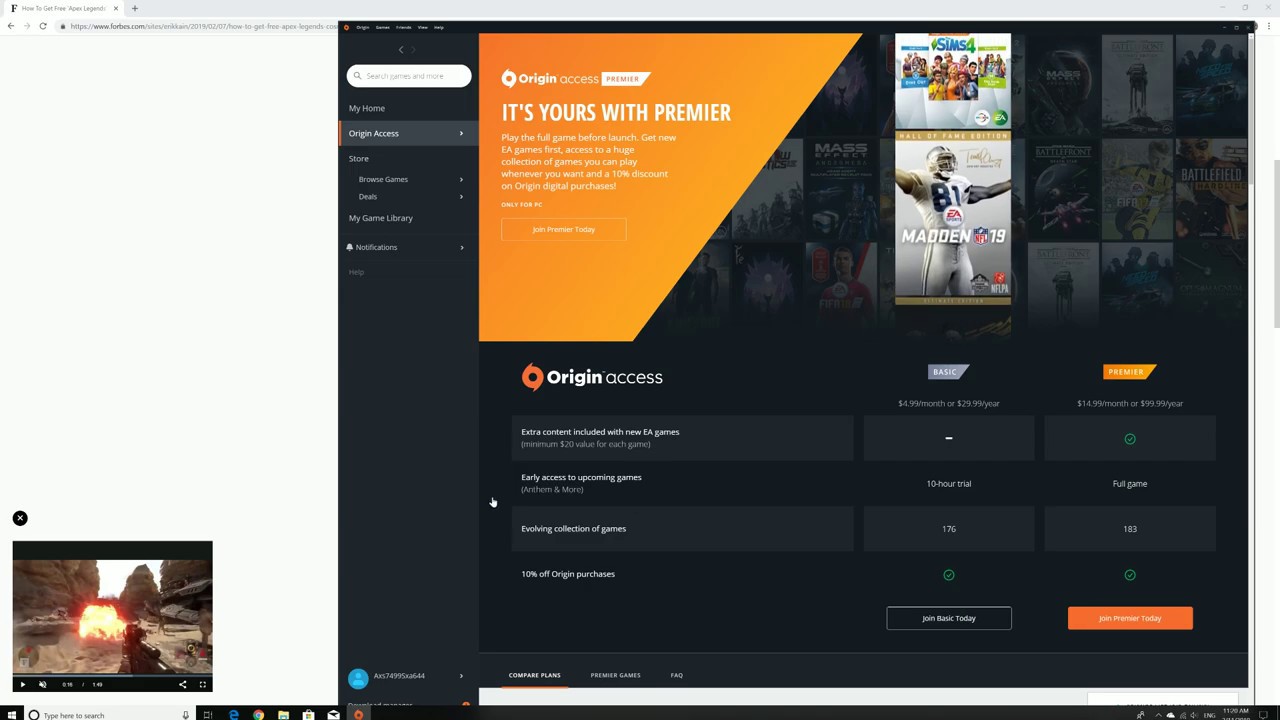The image size is (1280, 720).
Task: Play the floating video
Action: tap(22, 685)
